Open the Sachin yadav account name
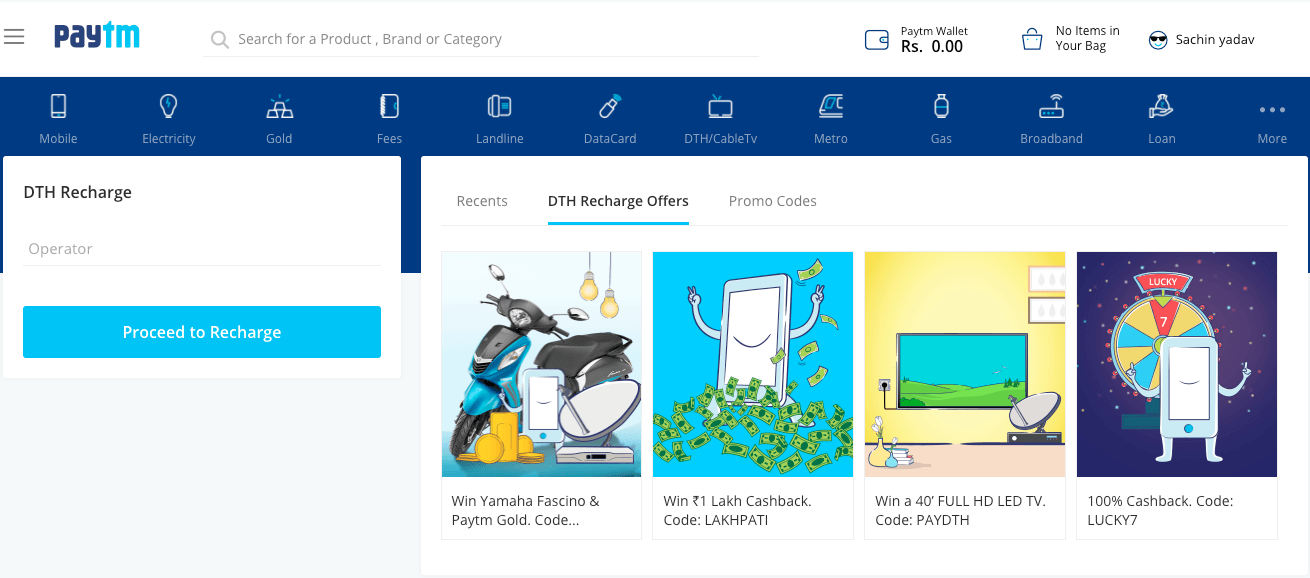Viewport: 1310px width, 578px height. (x=1215, y=40)
